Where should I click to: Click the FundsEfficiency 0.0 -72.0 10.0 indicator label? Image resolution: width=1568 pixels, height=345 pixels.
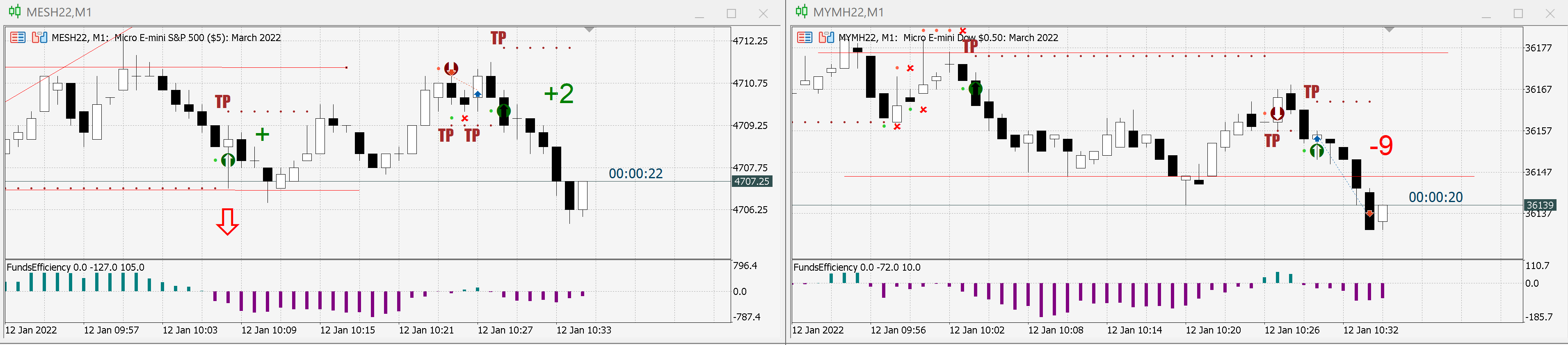857,267
